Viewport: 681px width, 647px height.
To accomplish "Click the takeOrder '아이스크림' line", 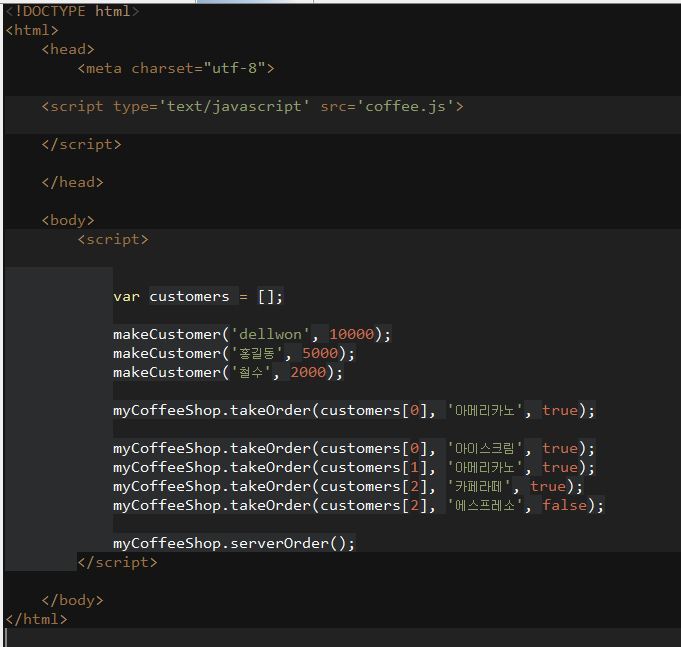I will [354, 449].
